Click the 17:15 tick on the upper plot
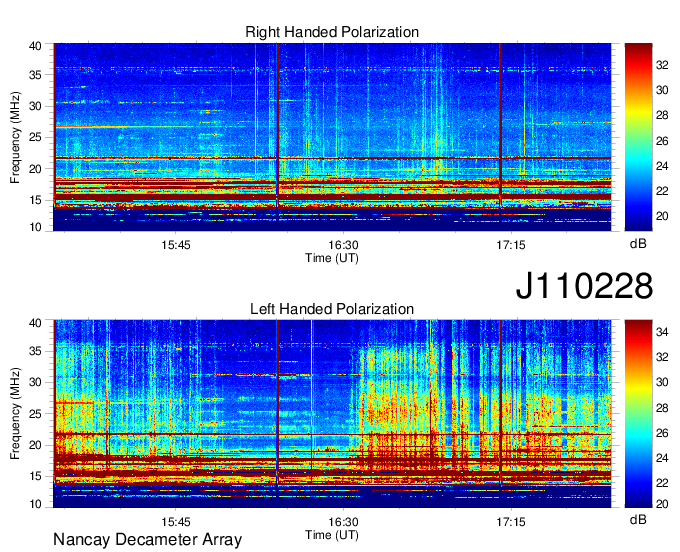 tap(511, 245)
